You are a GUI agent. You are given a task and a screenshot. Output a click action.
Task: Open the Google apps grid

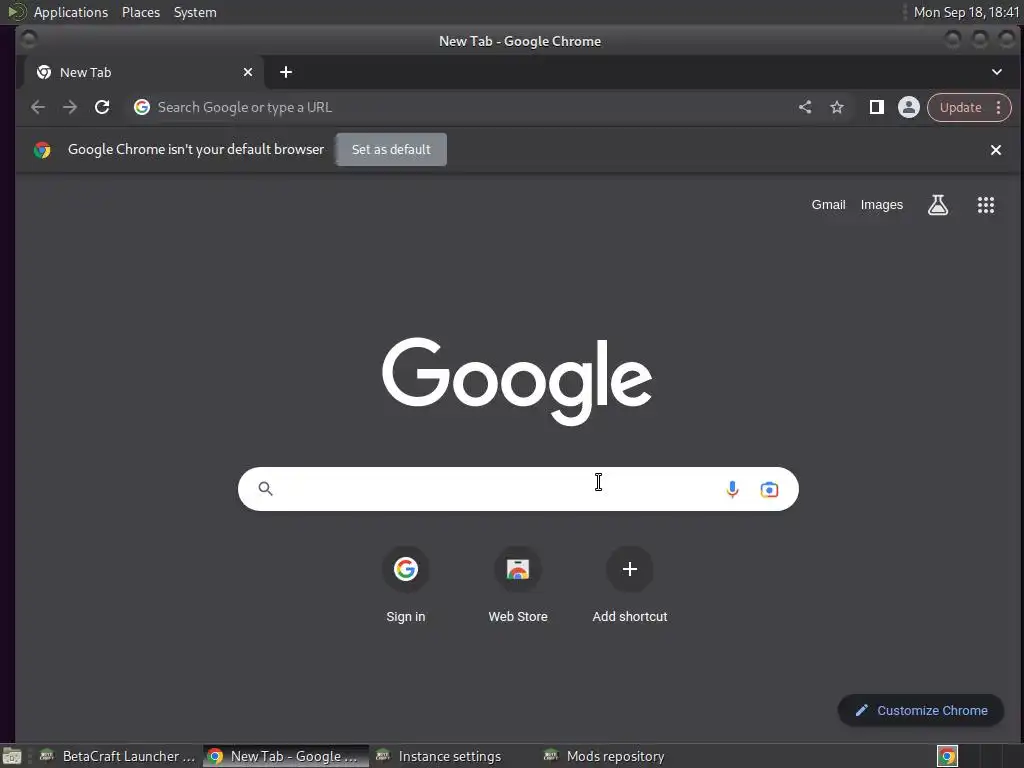(x=985, y=205)
